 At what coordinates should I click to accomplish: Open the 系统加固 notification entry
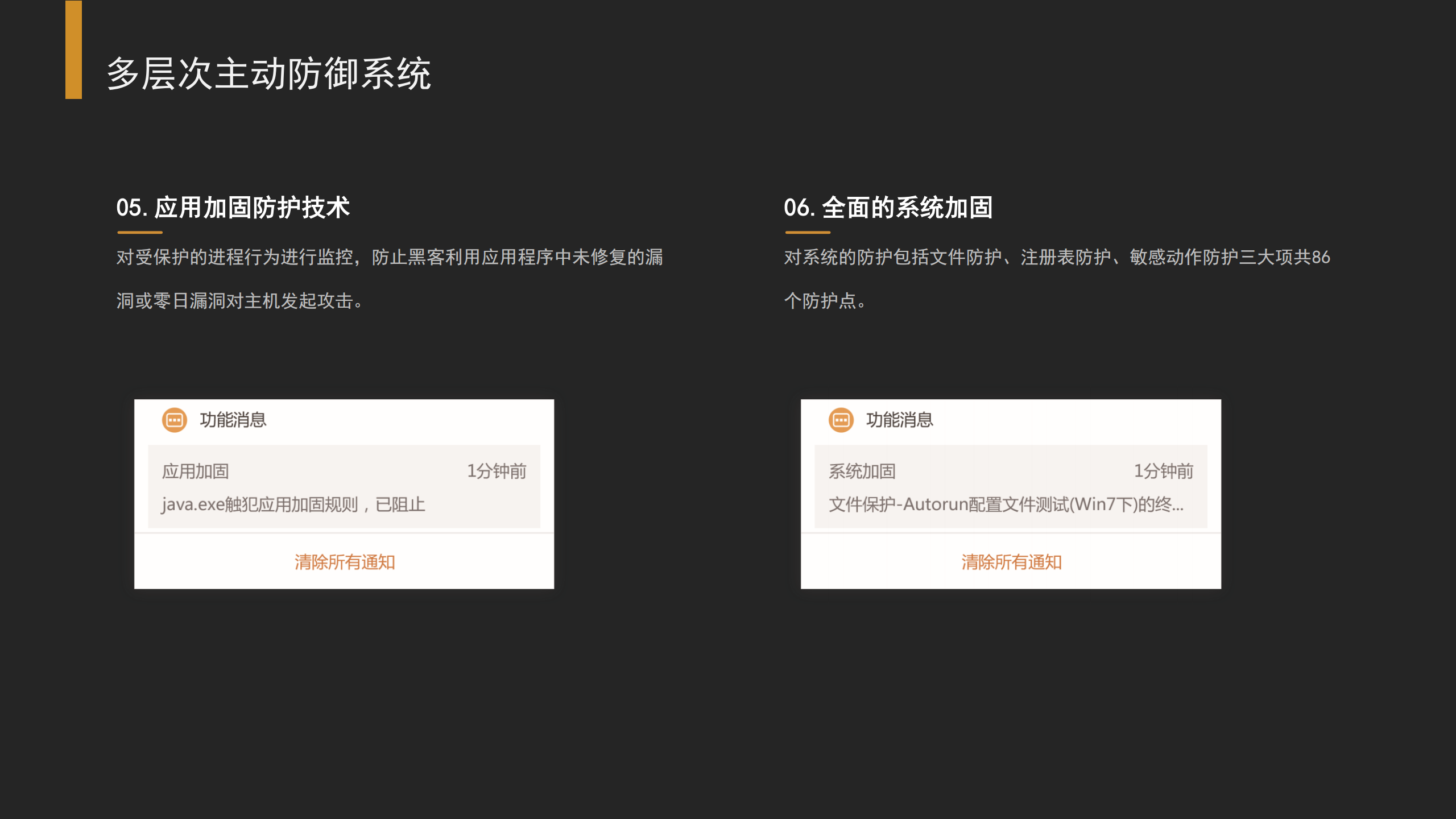pyautogui.click(x=862, y=471)
